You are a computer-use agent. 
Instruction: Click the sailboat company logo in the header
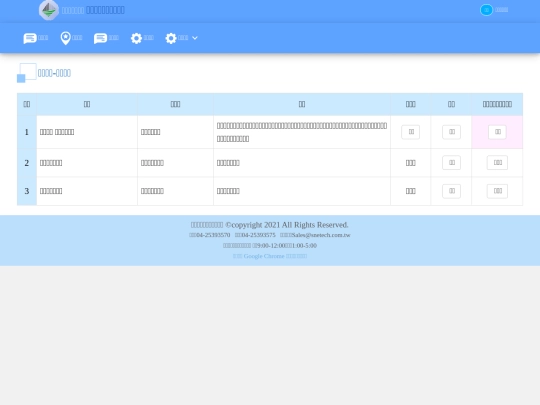49,10
